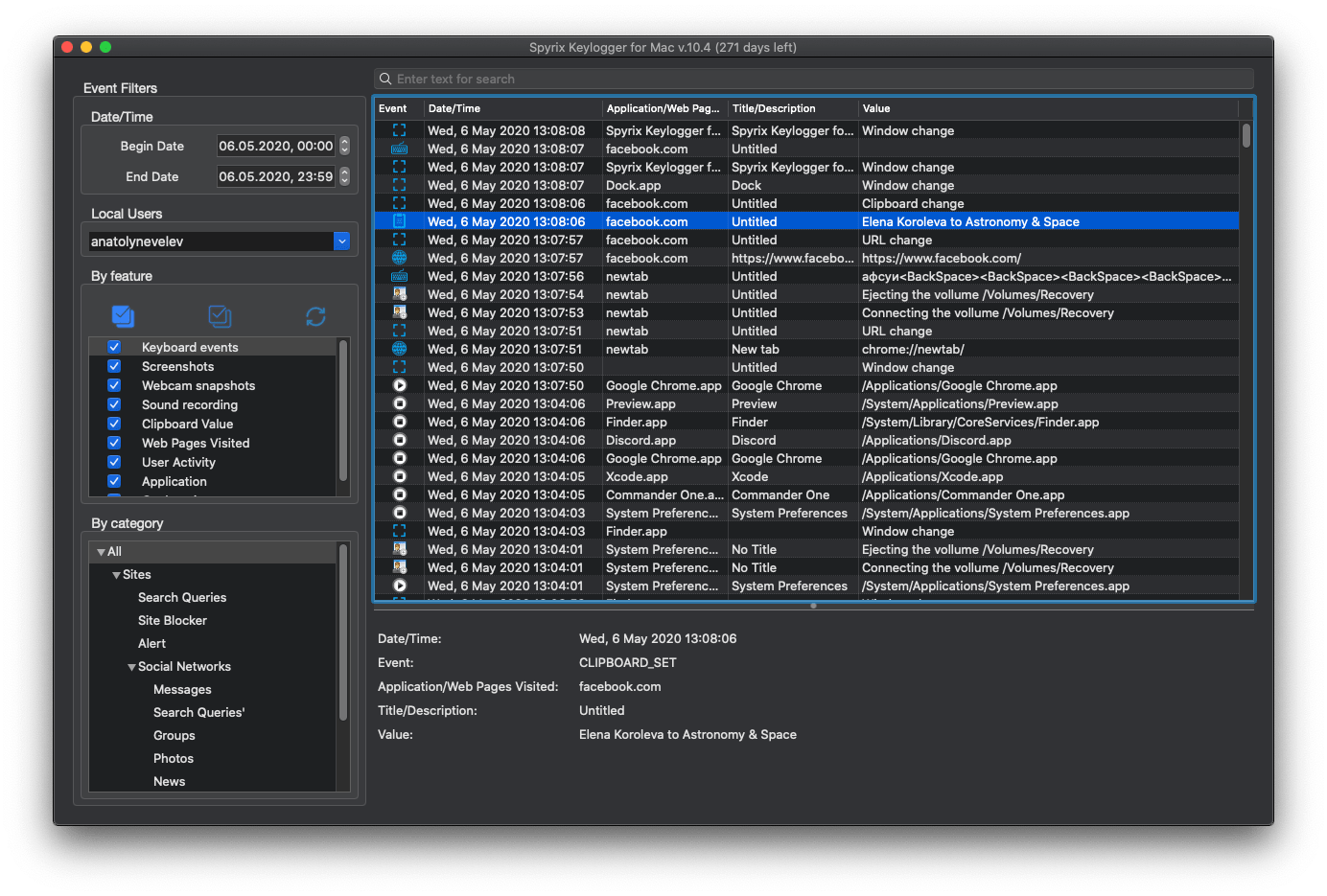Disable the Webcam snapshots checkbox
Image resolution: width=1327 pixels, height=896 pixels.
[114, 385]
